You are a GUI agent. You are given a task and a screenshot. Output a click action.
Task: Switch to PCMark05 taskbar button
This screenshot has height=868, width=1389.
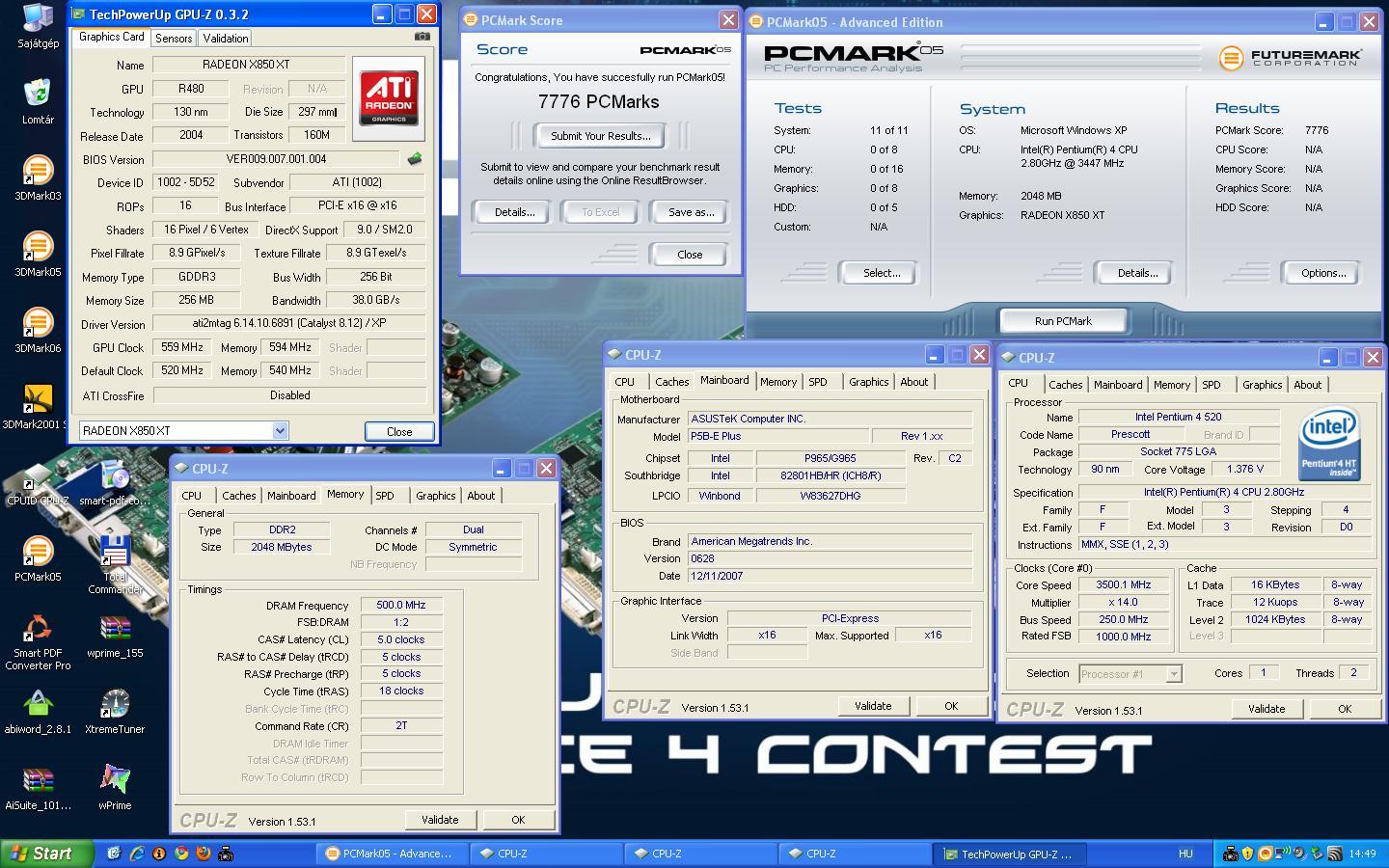391,854
